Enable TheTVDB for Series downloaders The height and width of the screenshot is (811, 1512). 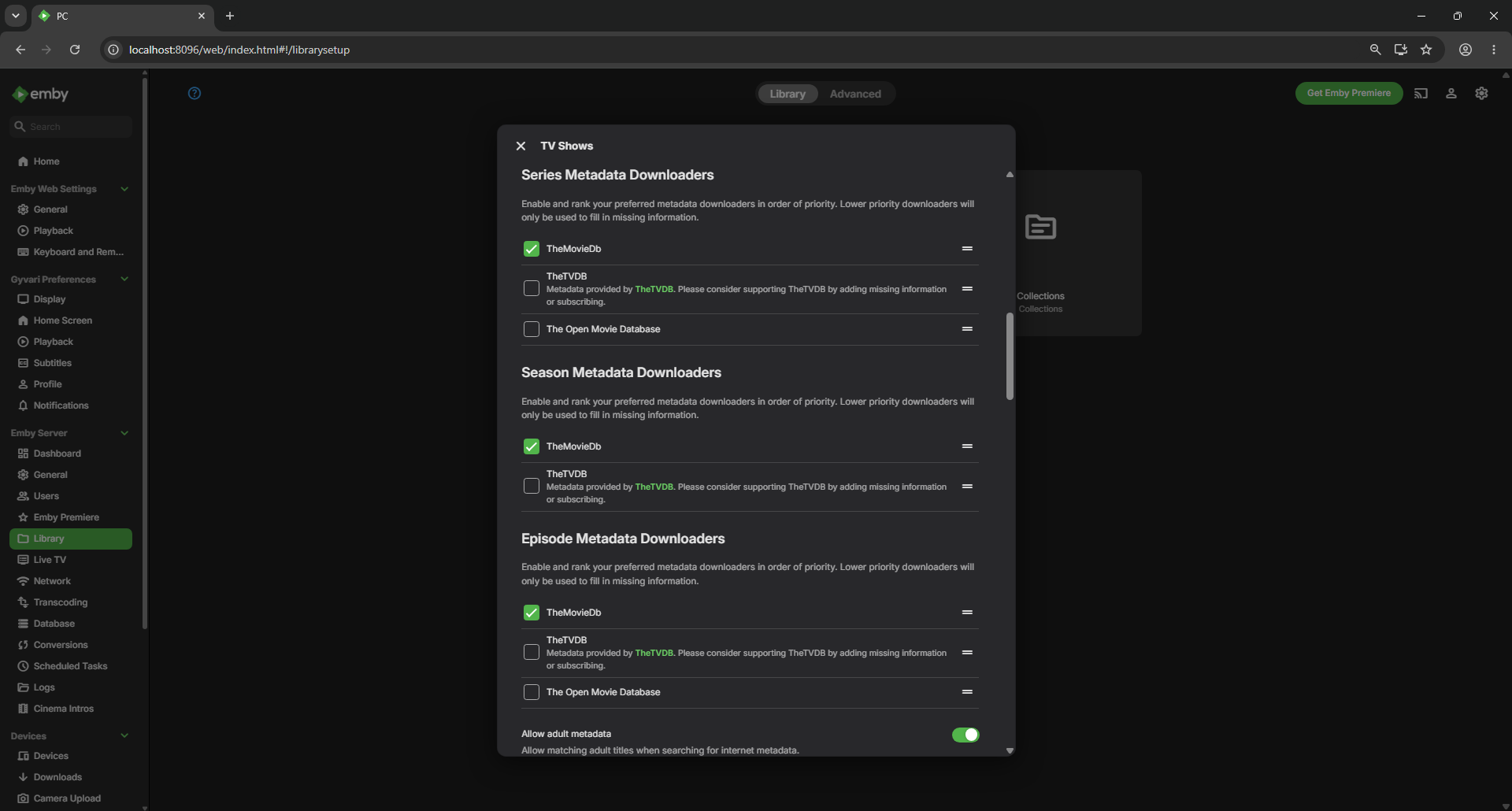(532, 289)
